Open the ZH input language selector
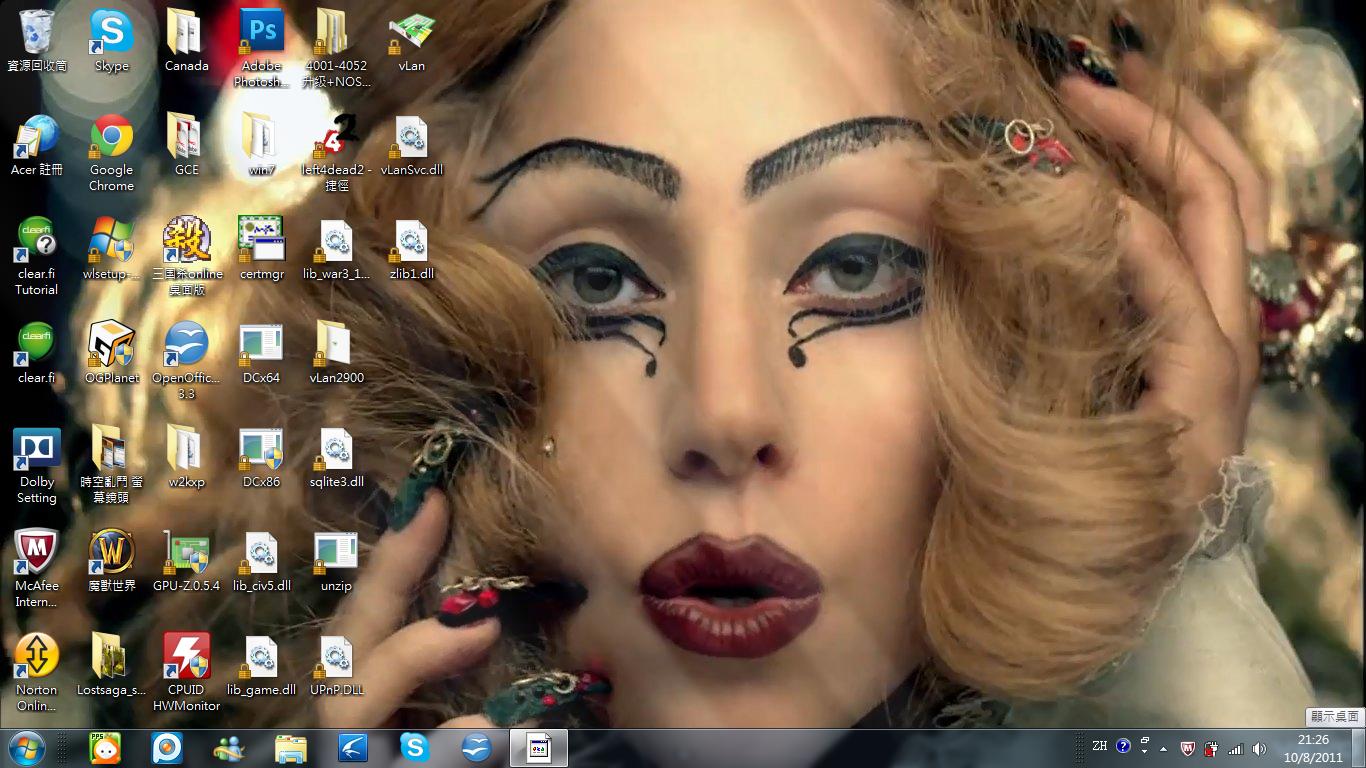The width and height of the screenshot is (1366, 768). point(1100,747)
